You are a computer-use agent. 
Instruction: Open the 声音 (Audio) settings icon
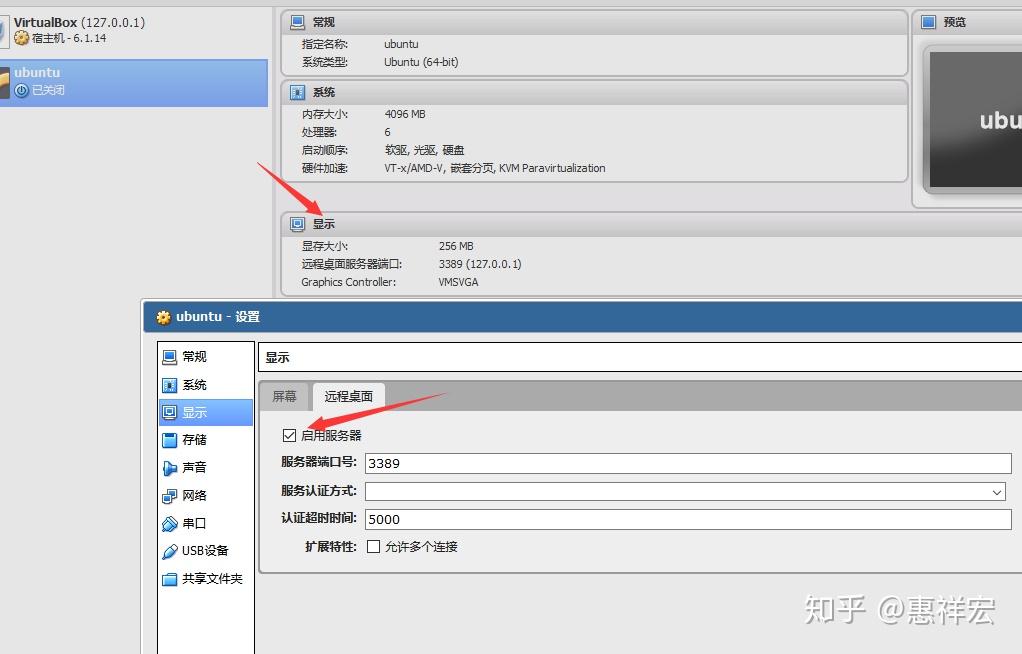pos(171,467)
